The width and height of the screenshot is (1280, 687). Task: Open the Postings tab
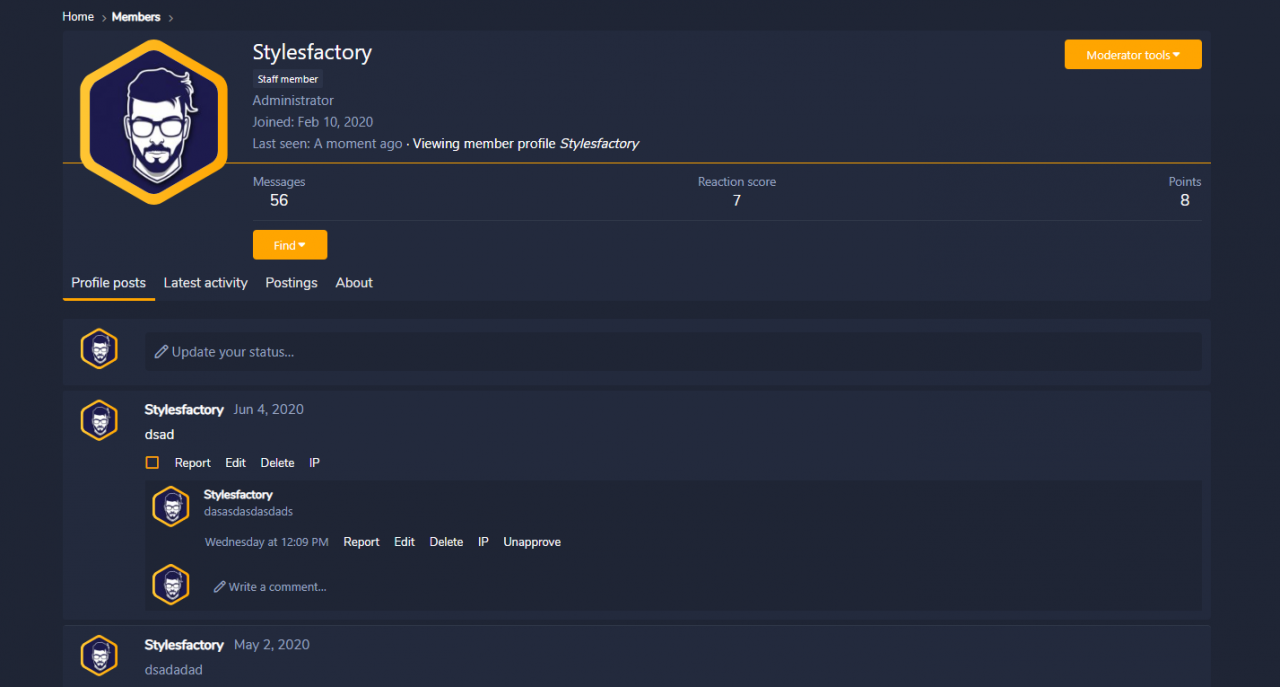pyautogui.click(x=291, y=283)
